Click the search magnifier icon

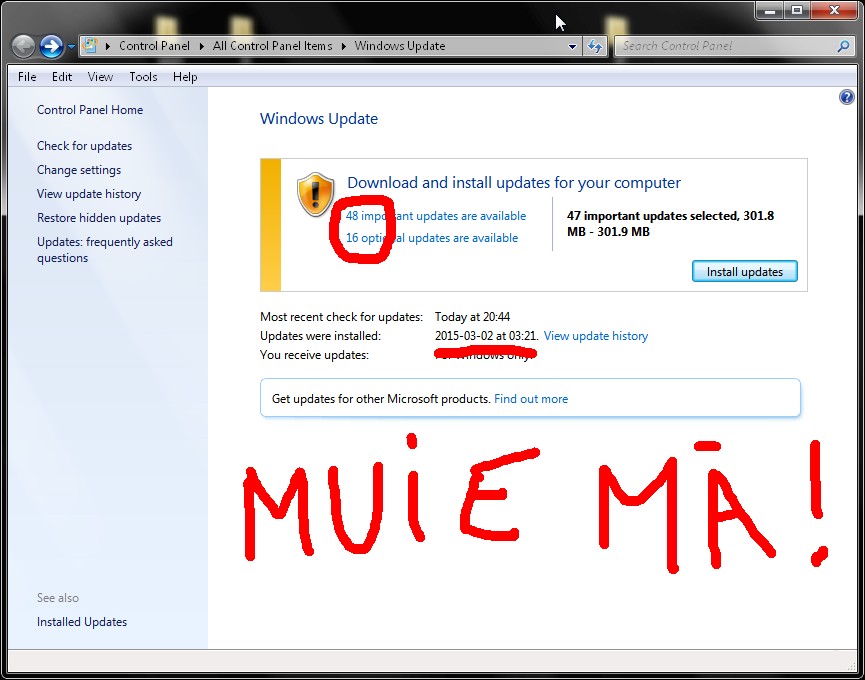tap(843, 46)
